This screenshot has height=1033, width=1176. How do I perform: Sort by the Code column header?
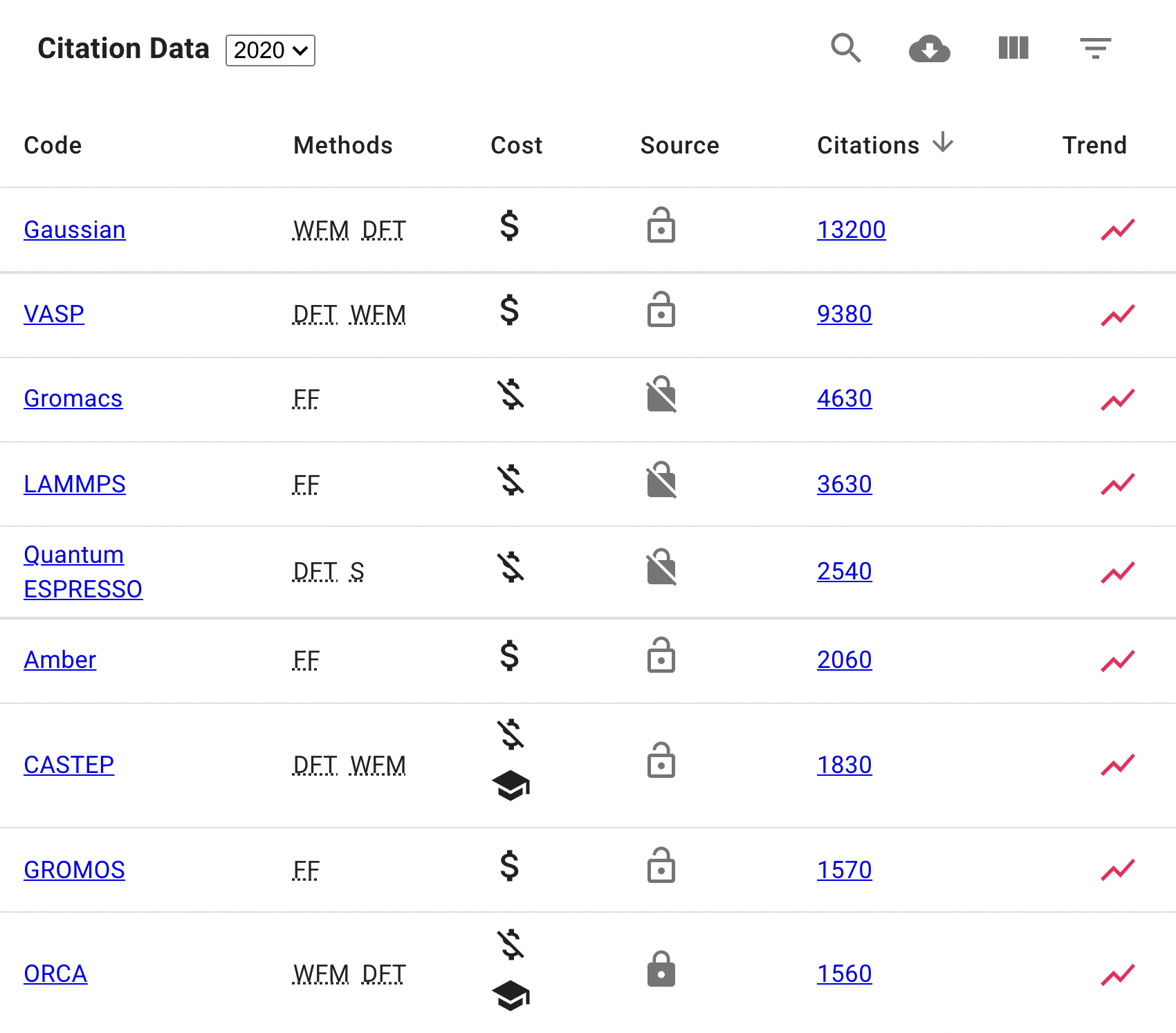point(53,145)
